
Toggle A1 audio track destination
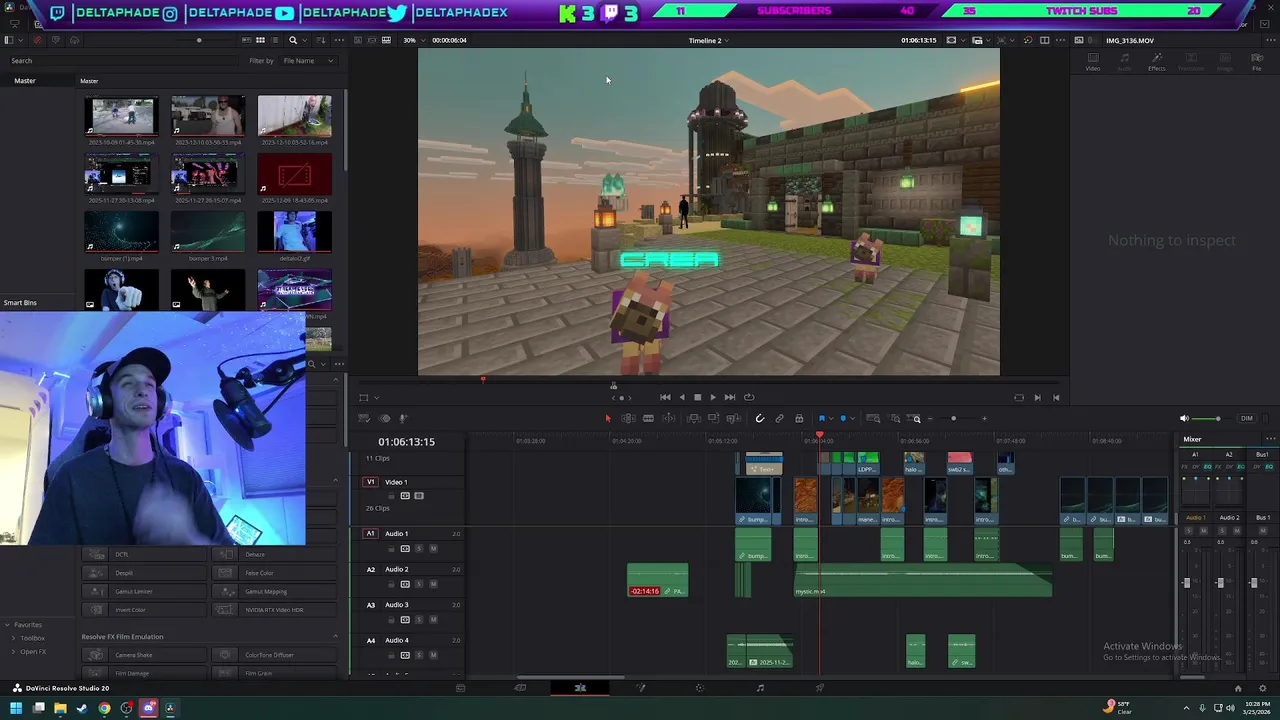[371, 533]
